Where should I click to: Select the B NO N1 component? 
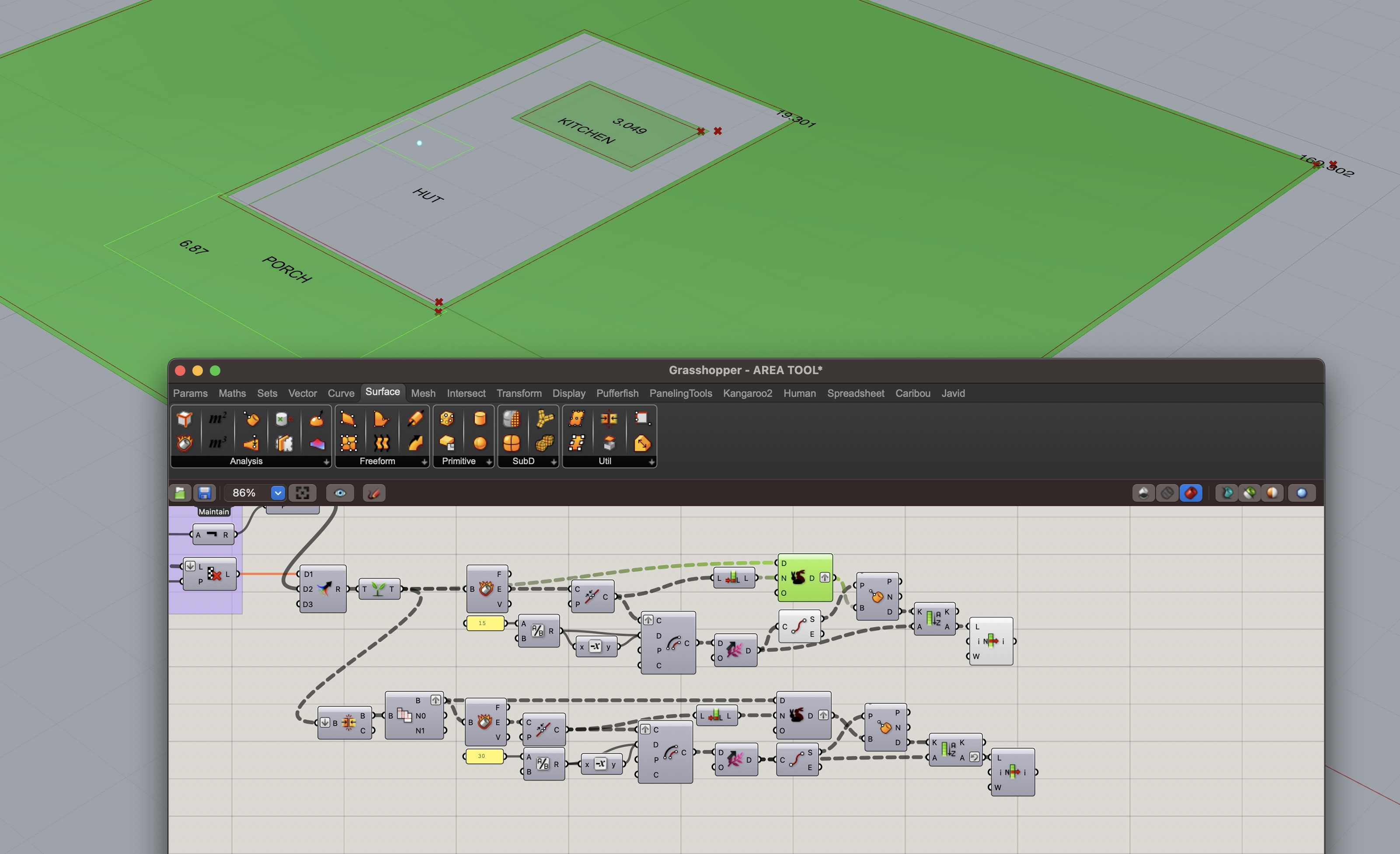point(415,715)
